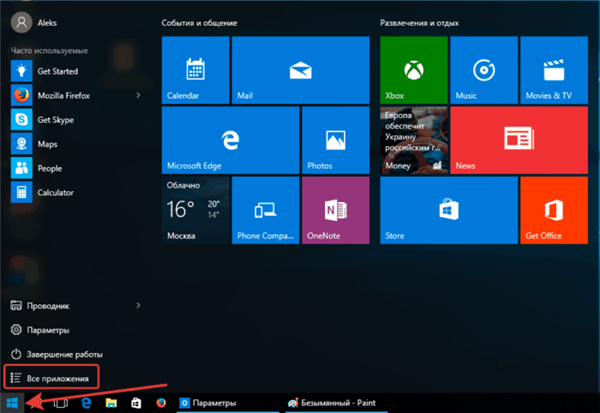This screenshot has width=600, height=413.
Task: Click the Aleks user account
Action: point(34,23)
